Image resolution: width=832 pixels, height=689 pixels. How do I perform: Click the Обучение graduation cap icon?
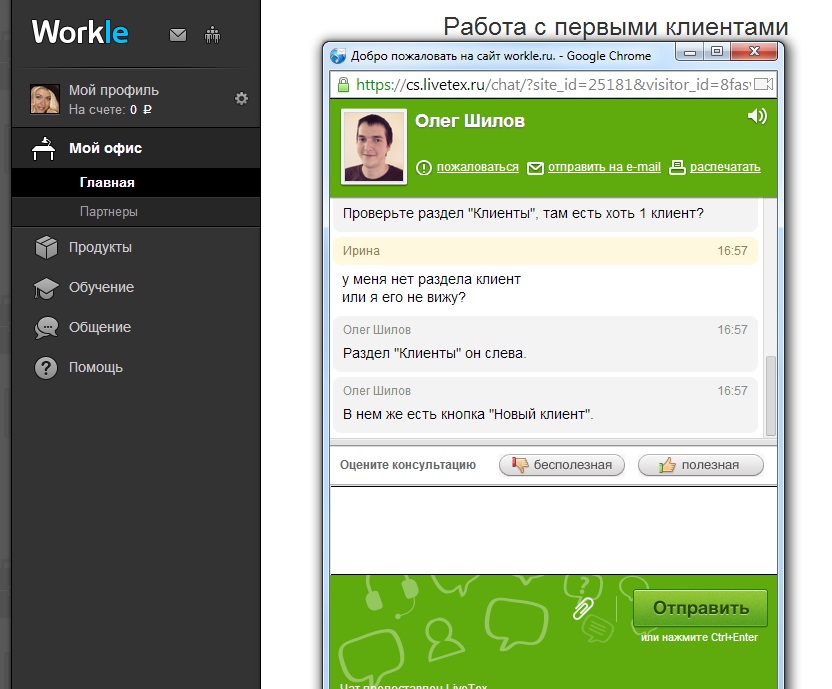coord(46,288)
